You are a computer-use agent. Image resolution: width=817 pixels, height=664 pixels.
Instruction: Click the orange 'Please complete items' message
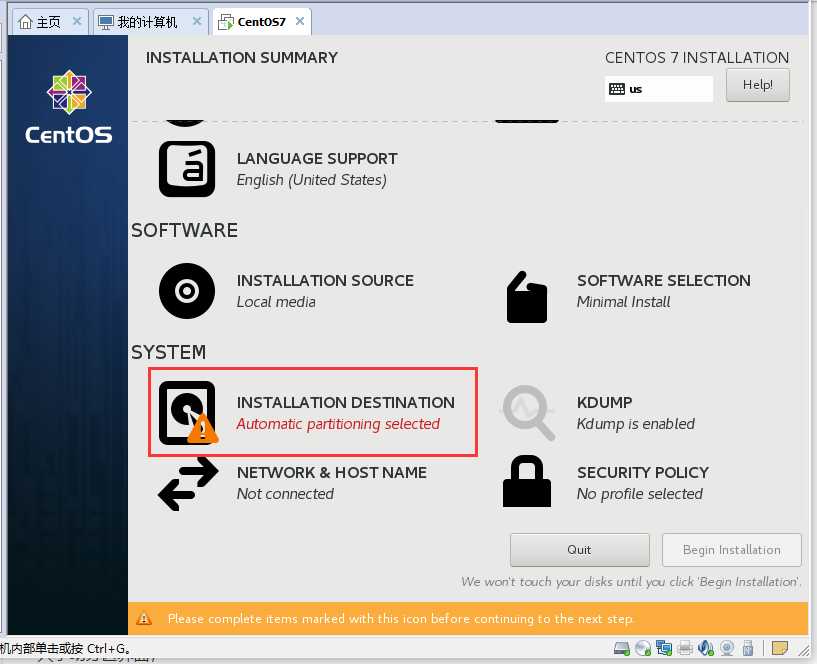click(401, 619)
